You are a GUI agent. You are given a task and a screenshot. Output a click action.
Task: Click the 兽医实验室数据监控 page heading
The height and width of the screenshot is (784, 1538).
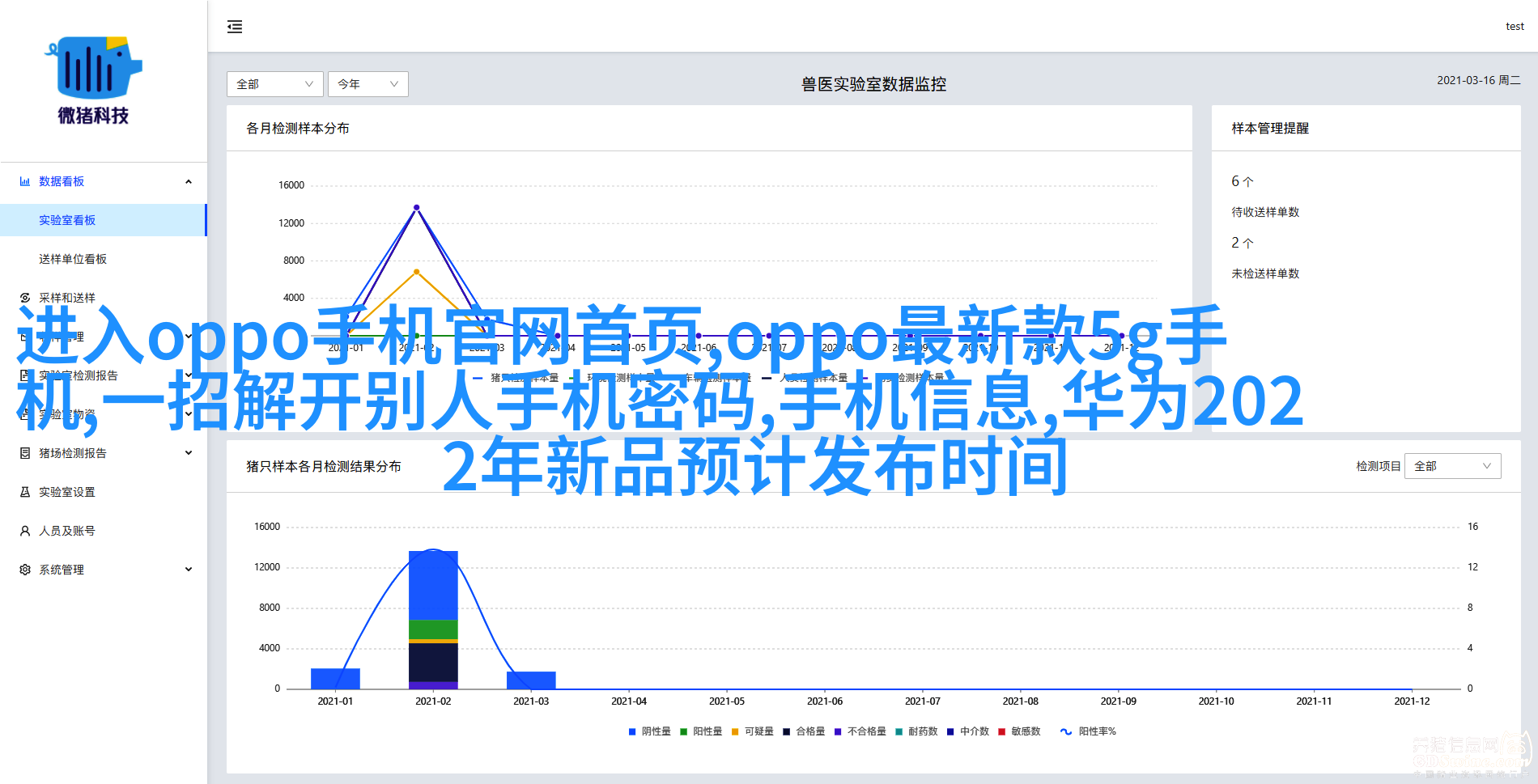[873, 84]
